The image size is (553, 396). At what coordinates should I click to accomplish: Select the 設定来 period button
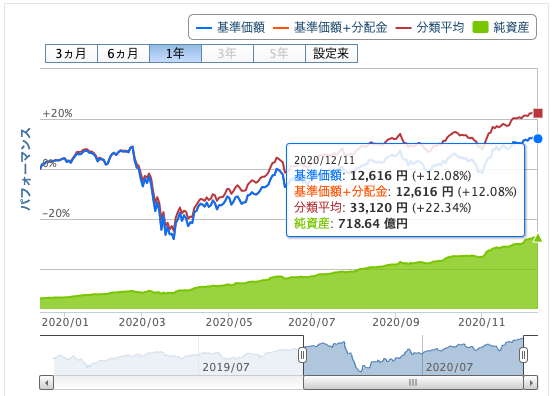(x=332, y=54)
